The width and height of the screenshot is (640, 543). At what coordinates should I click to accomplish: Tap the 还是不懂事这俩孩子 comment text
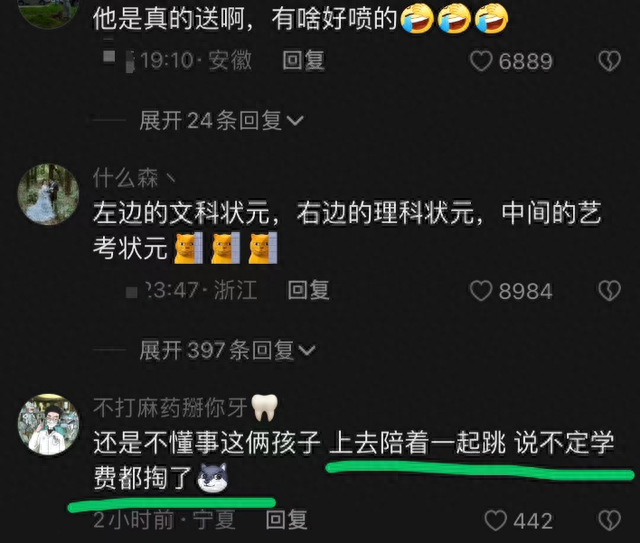point(353,461)
